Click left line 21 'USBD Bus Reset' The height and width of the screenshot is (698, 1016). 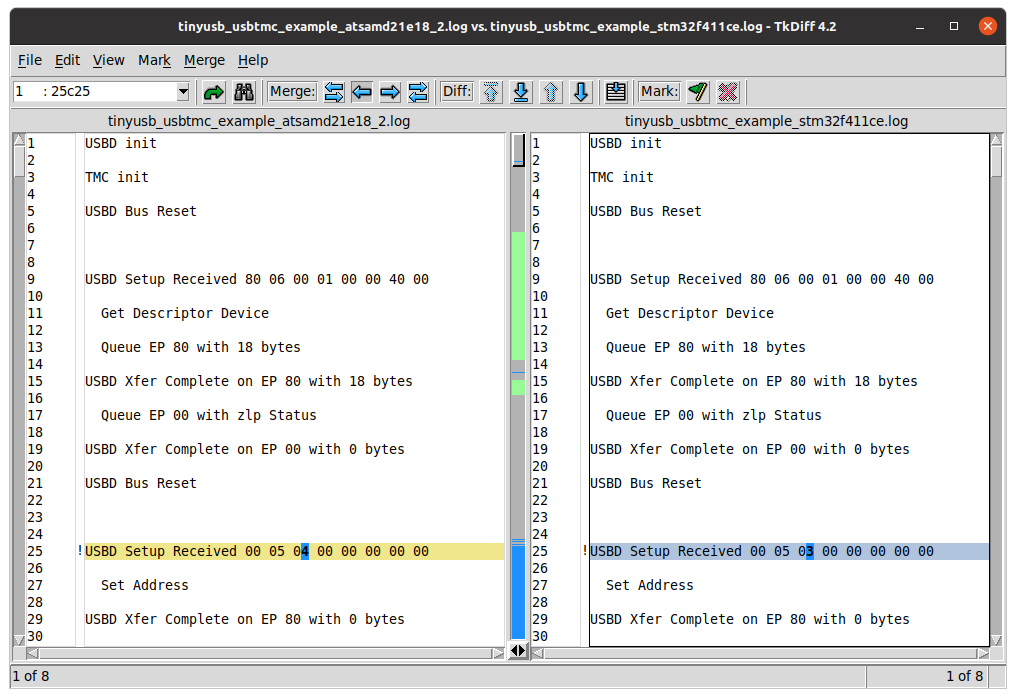tap(141, 483)
